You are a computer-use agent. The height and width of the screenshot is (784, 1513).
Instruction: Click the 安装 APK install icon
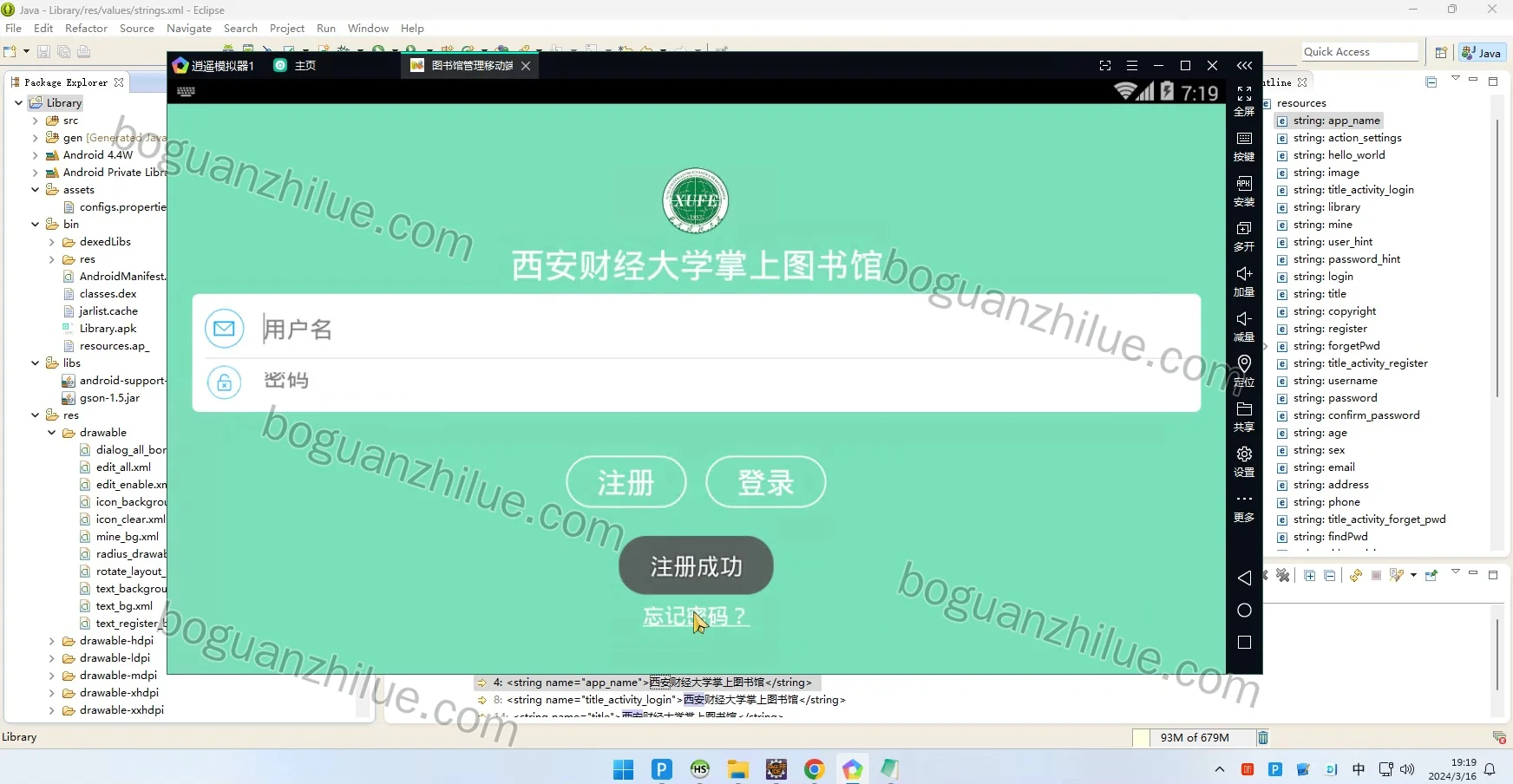1244,184
